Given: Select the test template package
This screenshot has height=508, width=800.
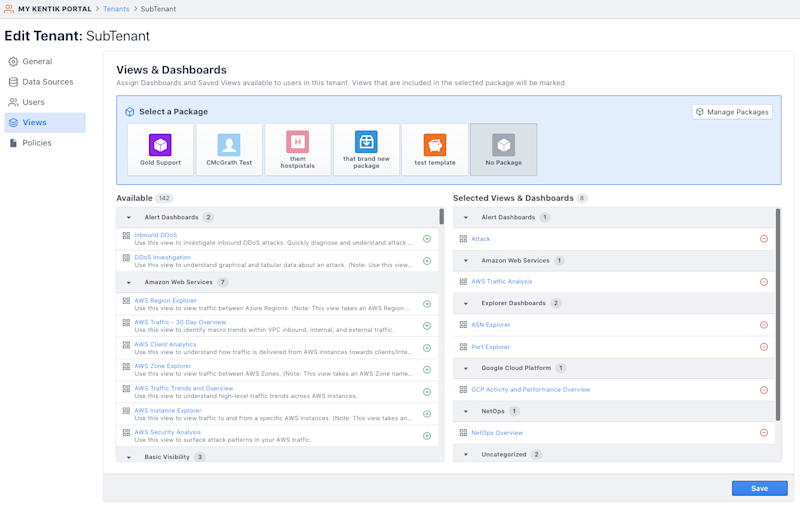Looking at the screenshot, I should point(435,149).
